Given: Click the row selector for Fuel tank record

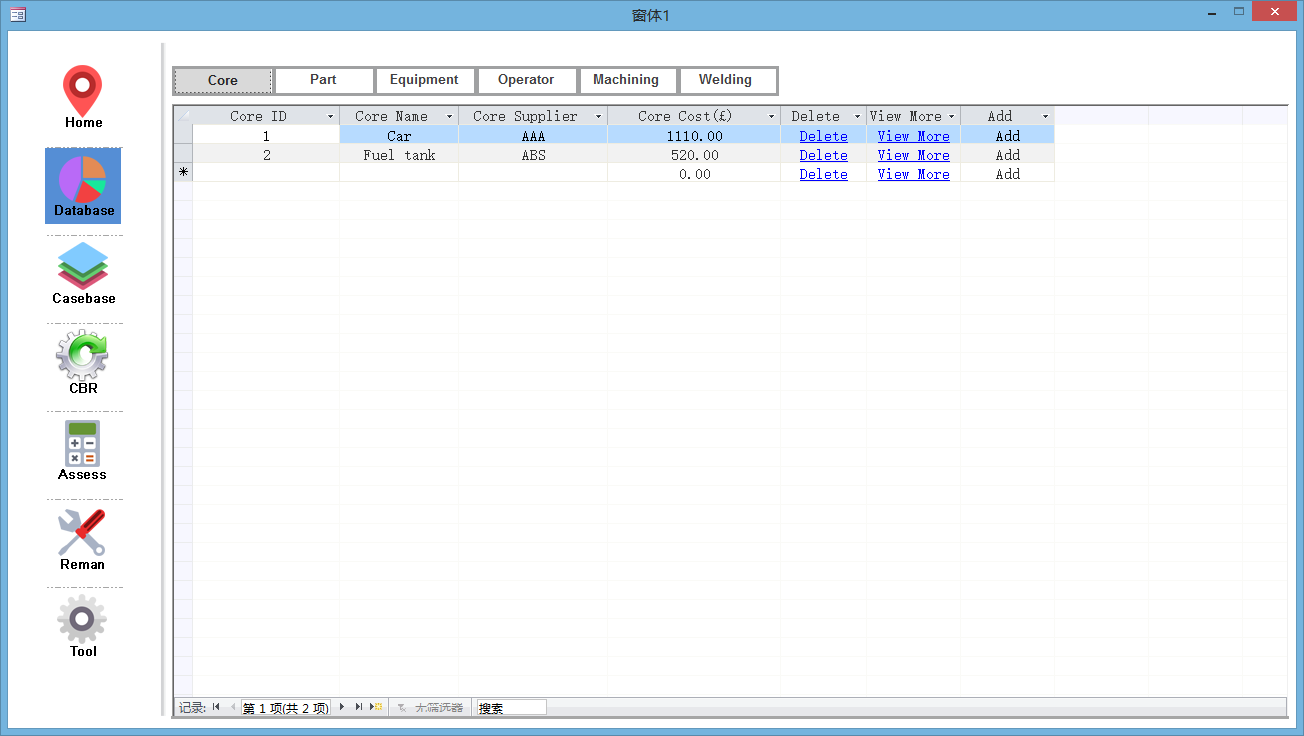Looking at the screenshot, I should 183,155.
